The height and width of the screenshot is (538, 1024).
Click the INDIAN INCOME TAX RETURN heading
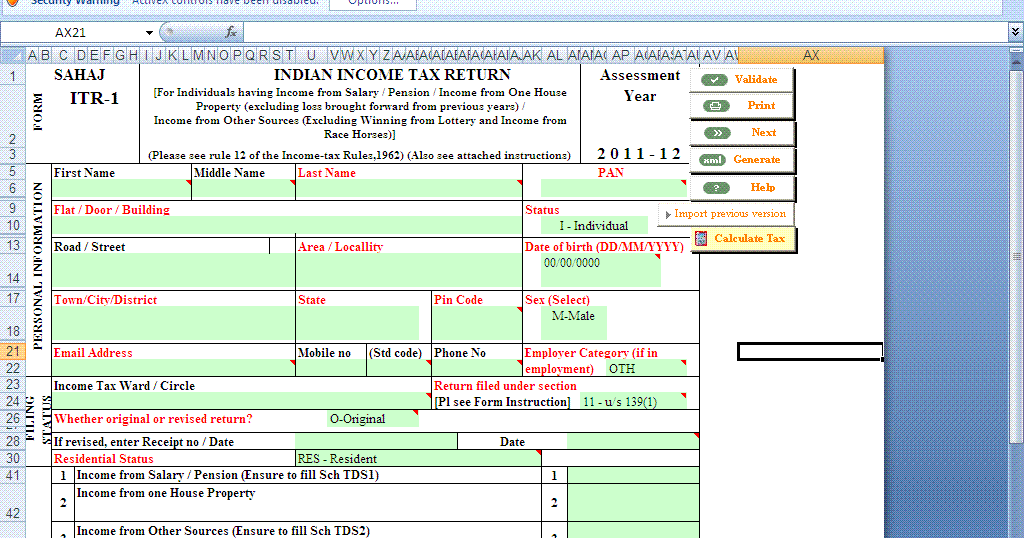click(x=392, y=75)
